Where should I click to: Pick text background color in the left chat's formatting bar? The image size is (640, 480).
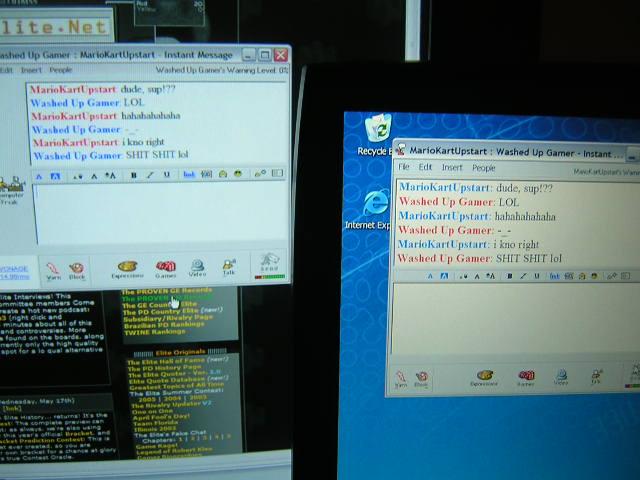click(55, 176)
